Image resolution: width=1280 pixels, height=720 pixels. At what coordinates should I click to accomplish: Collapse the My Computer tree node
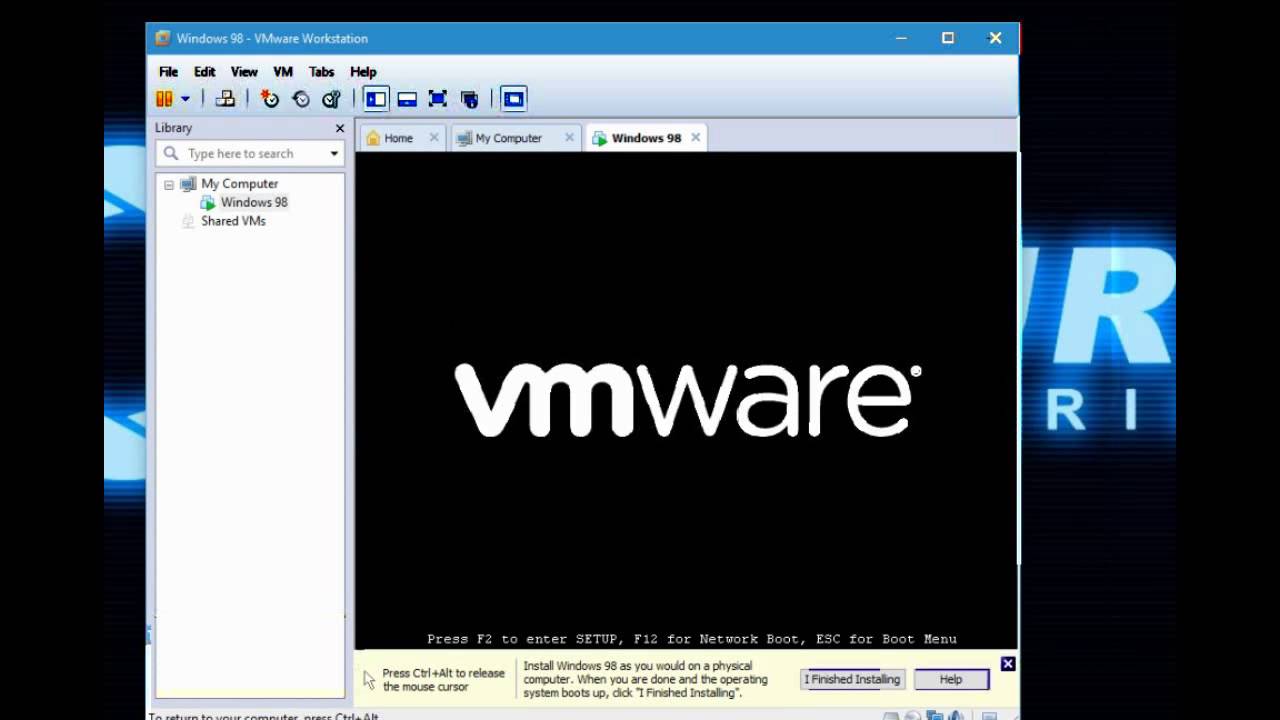point(169,184)
